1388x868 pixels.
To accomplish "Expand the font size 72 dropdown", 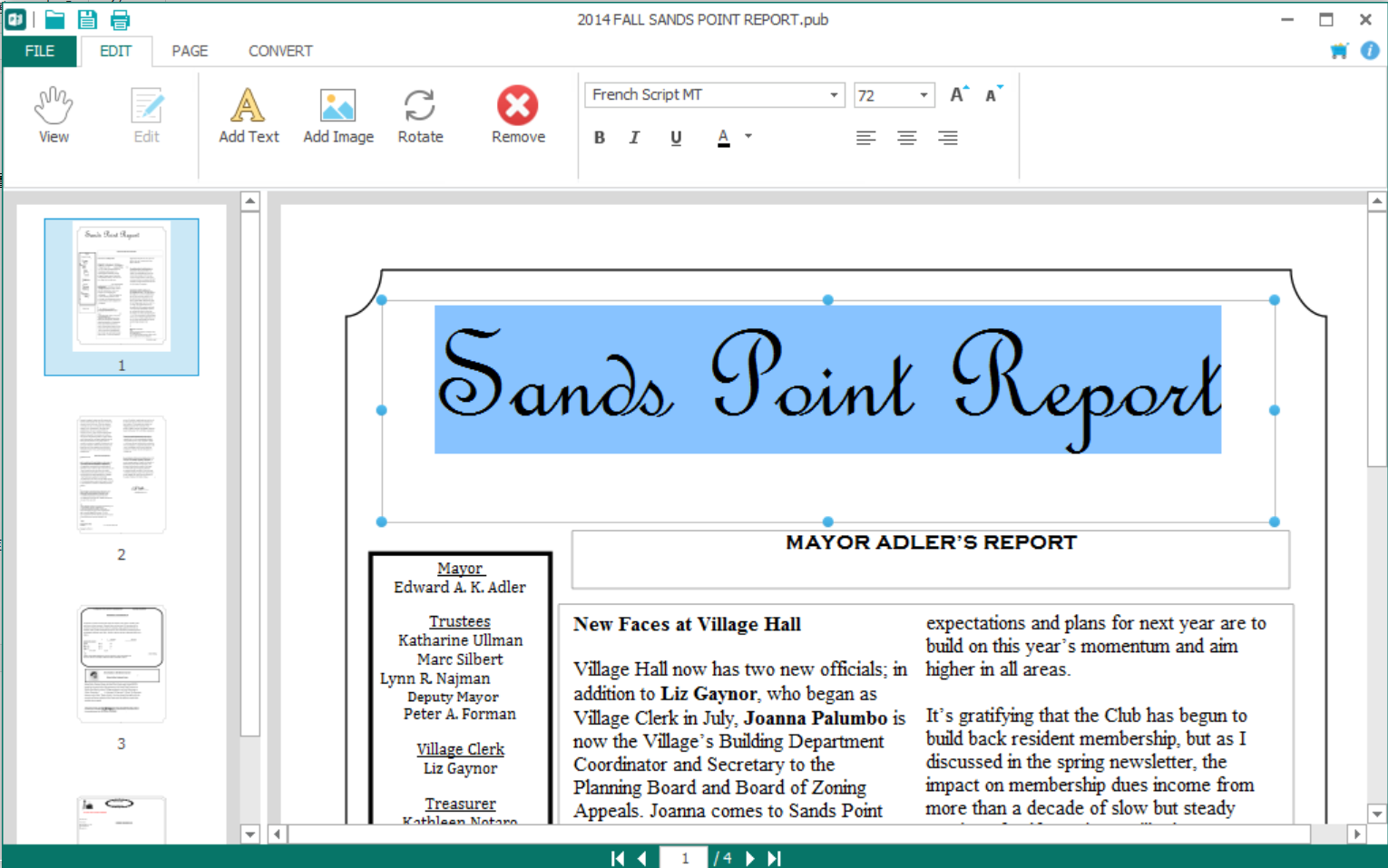I will (x=924, y=95).
